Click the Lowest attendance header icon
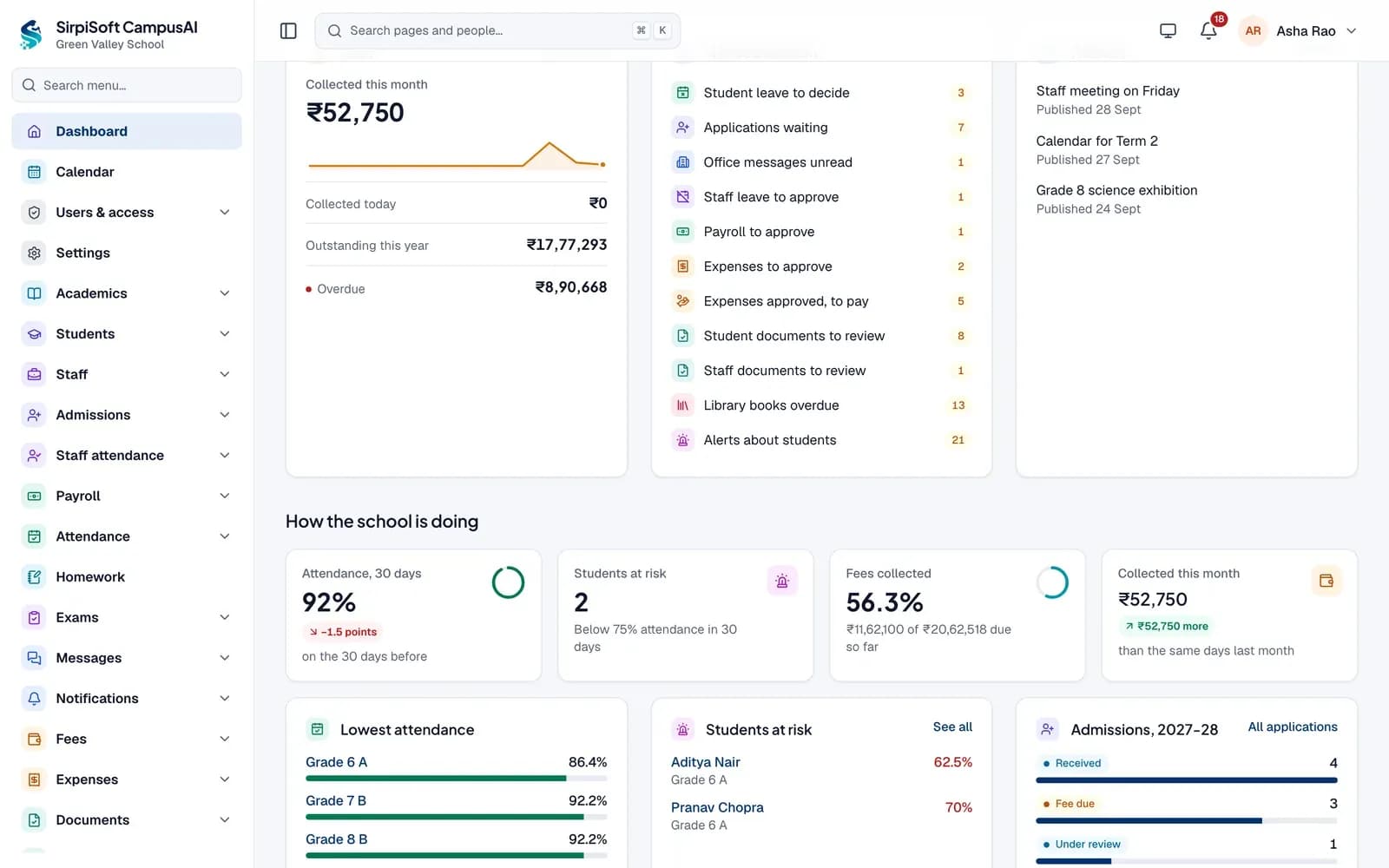The height and width of the screenshot is (868, 1389). 318,729
